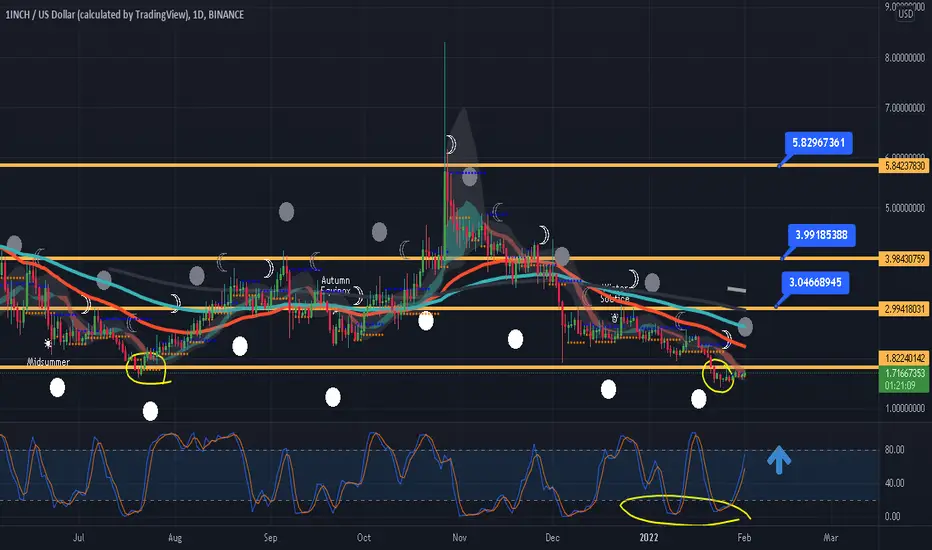The width and height of the screenshot is (932, 550).
Task: Click the sun icon above Midsummer
Action: click(x=48, y=343)
